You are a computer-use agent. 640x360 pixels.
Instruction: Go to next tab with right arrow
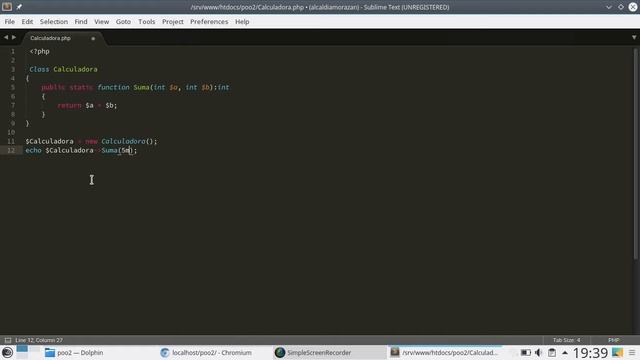14,37
